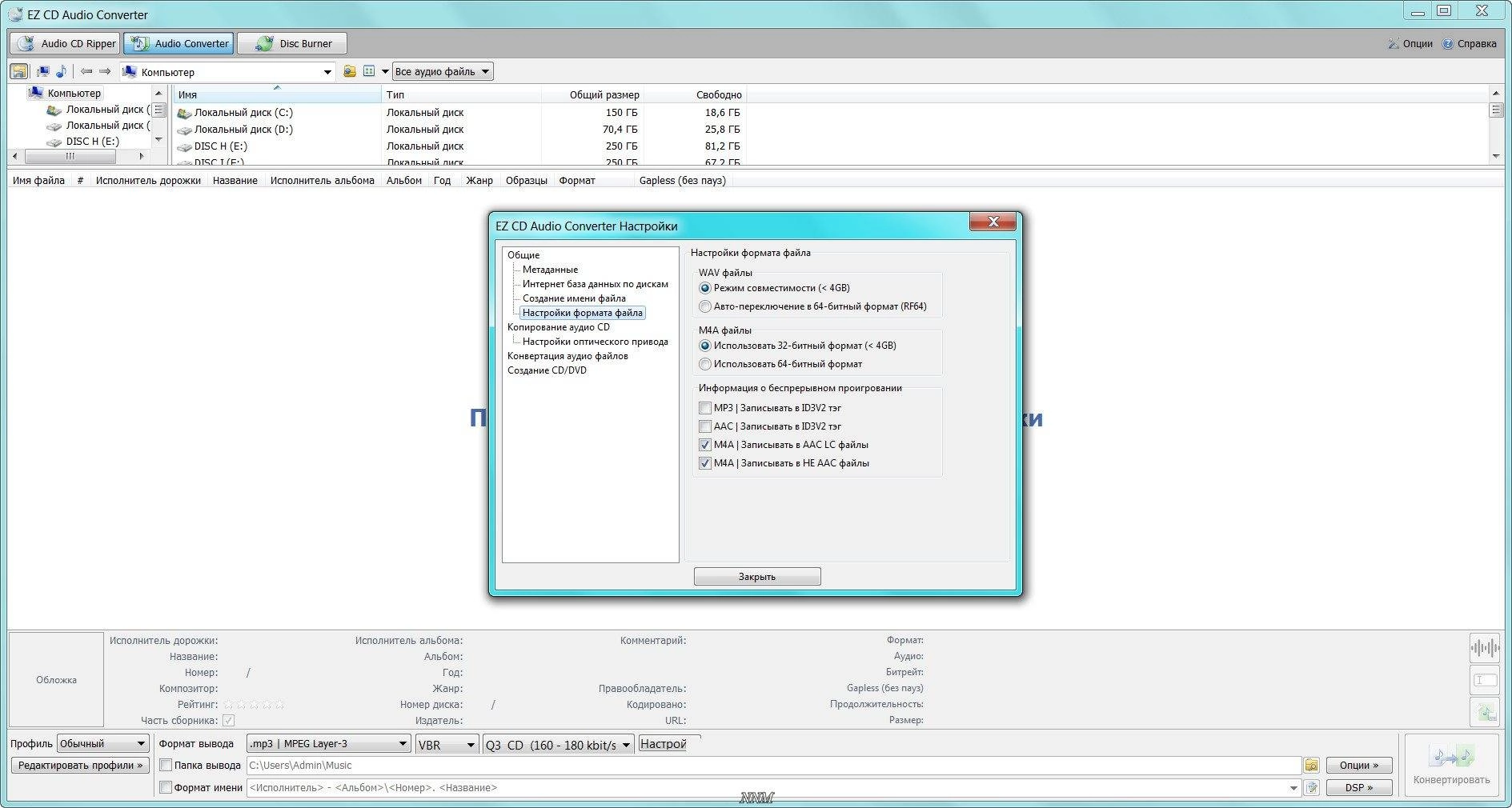The width and height of the screenshot is (1512, 808).
Task: Toggle the folder tree pane icon in toolbar
Action: pyautogui.click(x=18, y=71)
